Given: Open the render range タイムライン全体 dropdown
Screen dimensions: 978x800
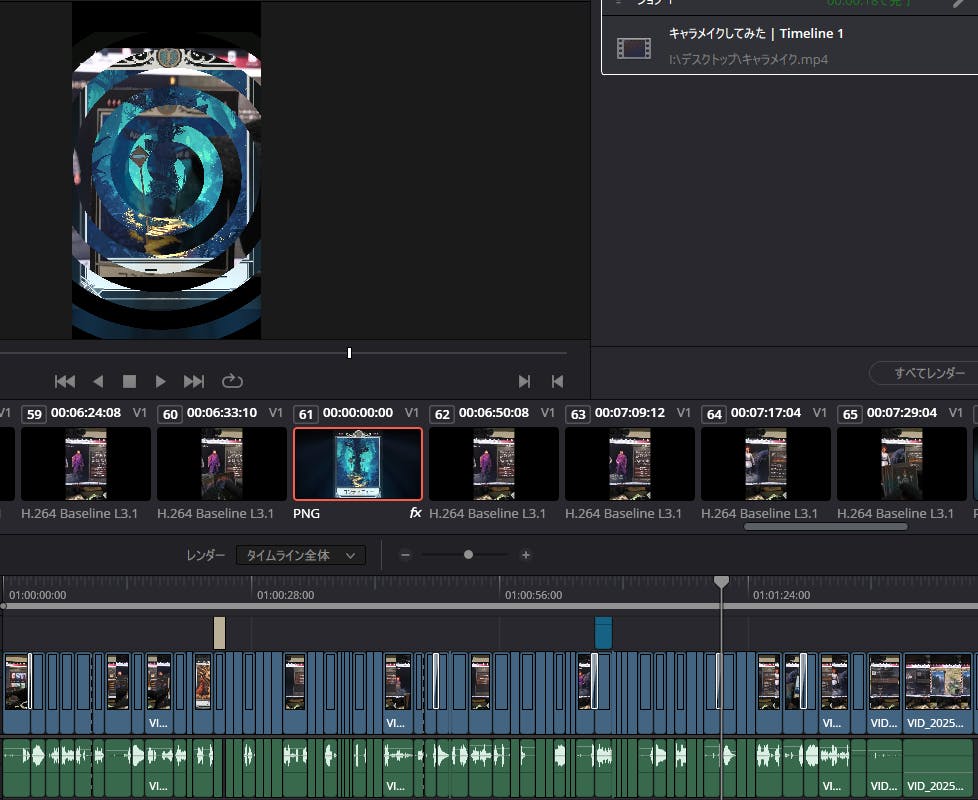Looking at the screenshot, I should [x=301, y=555].
